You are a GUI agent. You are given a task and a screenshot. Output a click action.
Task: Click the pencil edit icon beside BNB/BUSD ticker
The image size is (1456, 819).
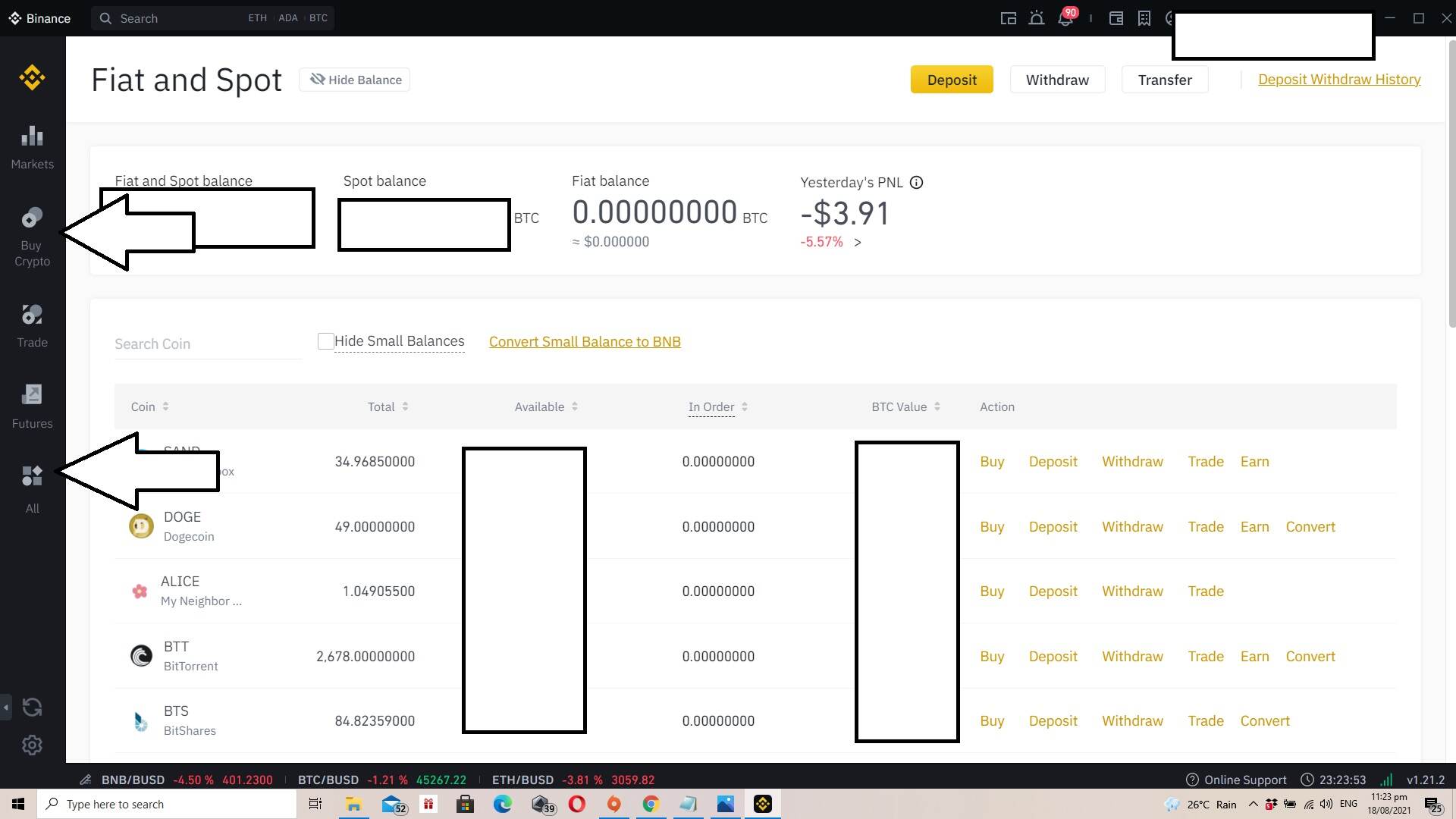(86, 780)
